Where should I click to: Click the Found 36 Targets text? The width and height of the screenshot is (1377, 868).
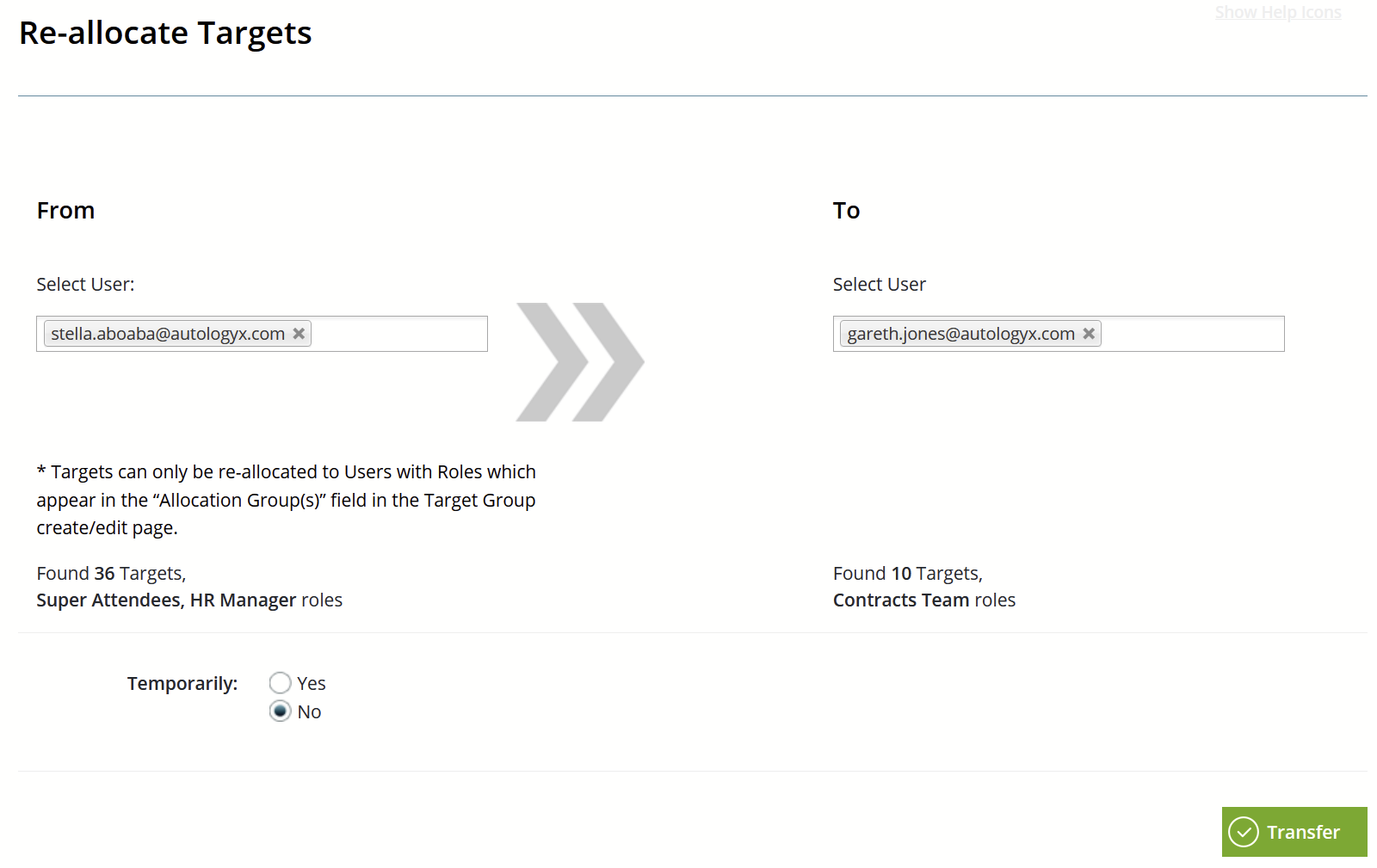111,574
